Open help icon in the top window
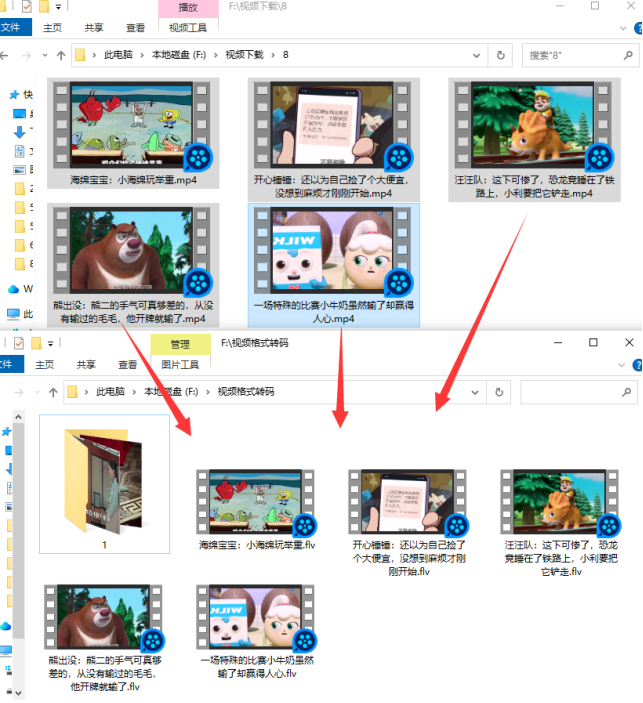 coord(639,28)
